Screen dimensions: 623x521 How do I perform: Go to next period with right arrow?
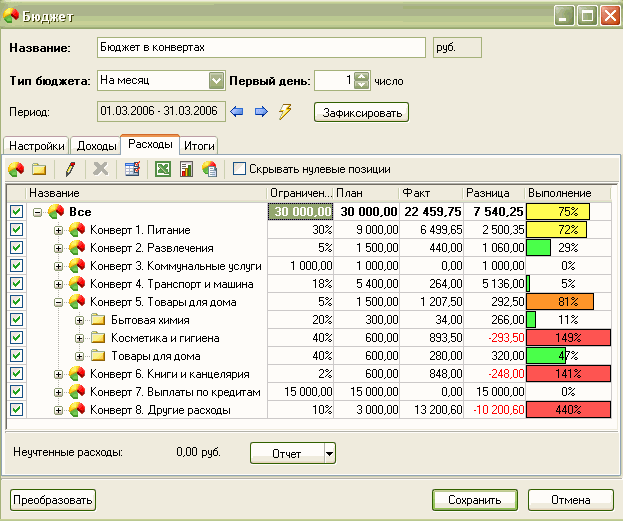click(x=261, y=111)
